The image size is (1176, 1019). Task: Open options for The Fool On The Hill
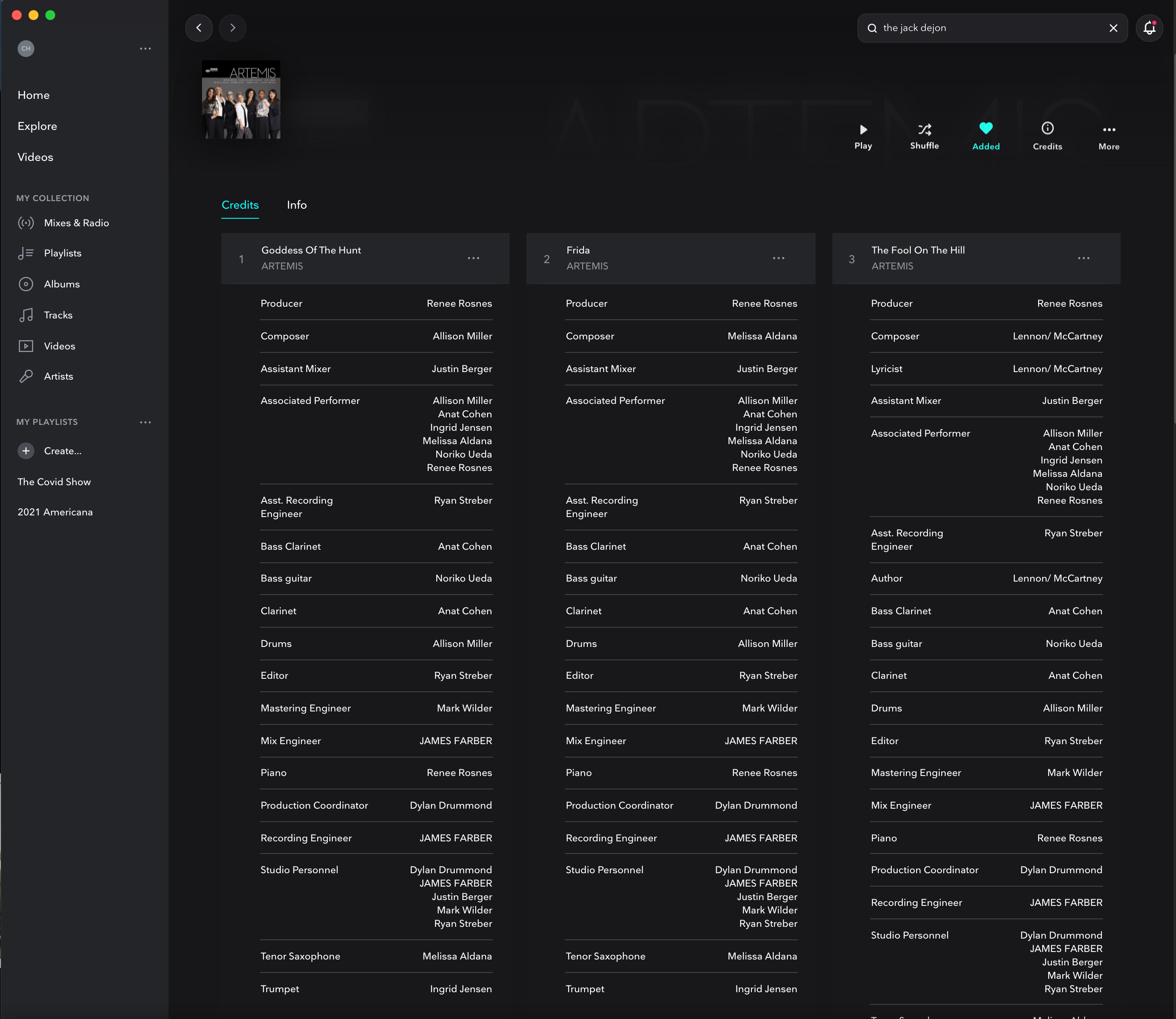click(x=1084, y=258)
